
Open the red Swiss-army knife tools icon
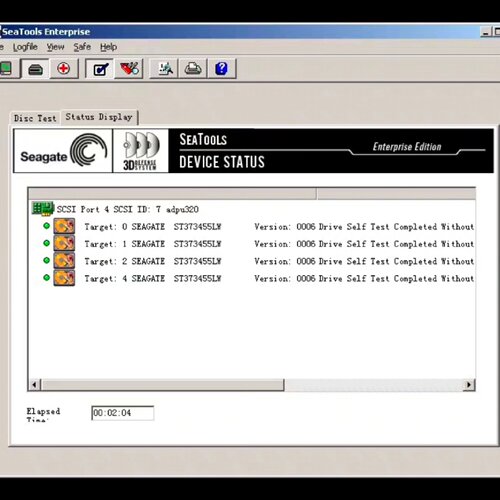(129, 69)
